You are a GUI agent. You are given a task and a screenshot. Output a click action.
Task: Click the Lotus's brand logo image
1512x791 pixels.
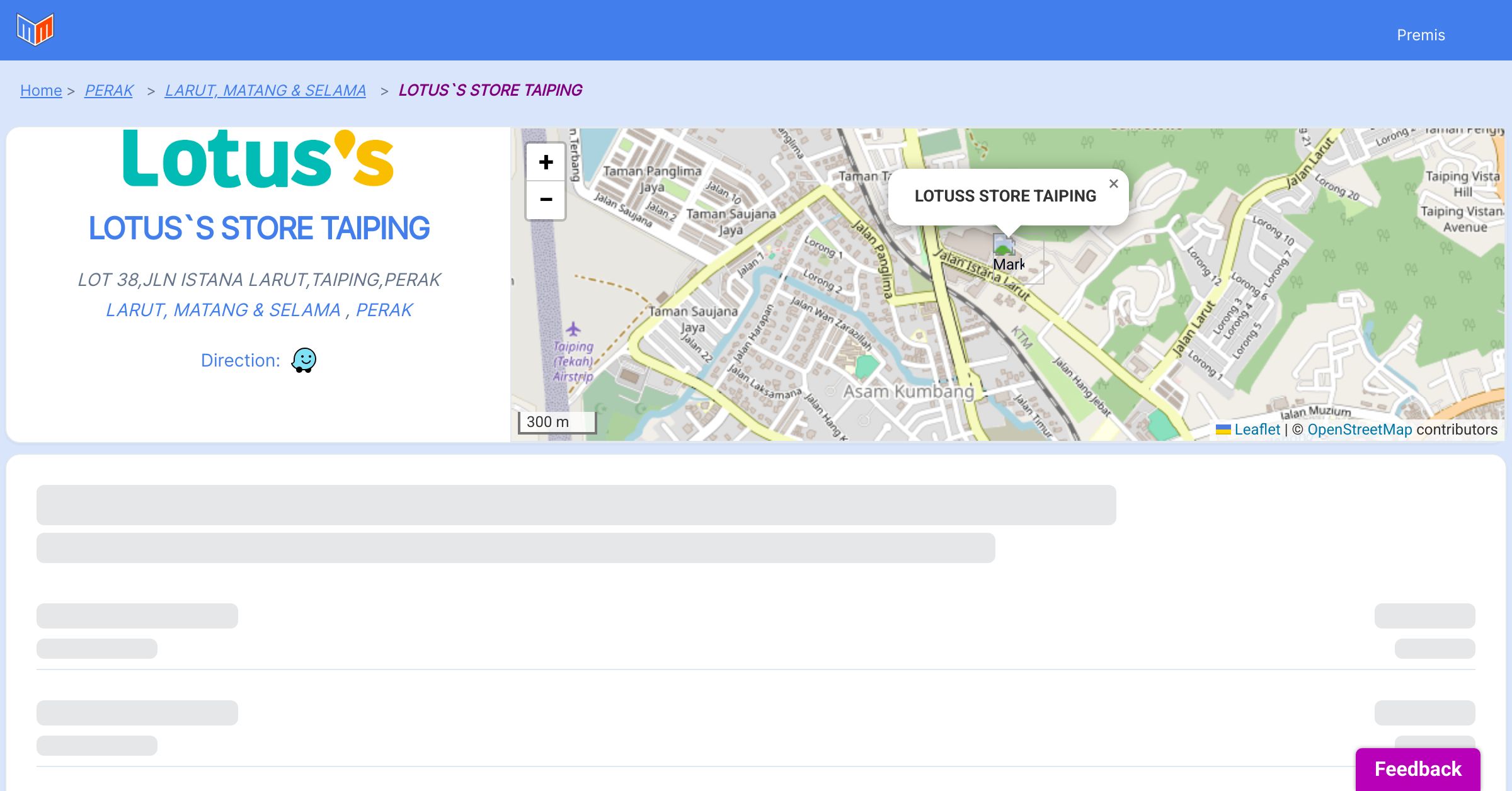(x=258, y=159)
